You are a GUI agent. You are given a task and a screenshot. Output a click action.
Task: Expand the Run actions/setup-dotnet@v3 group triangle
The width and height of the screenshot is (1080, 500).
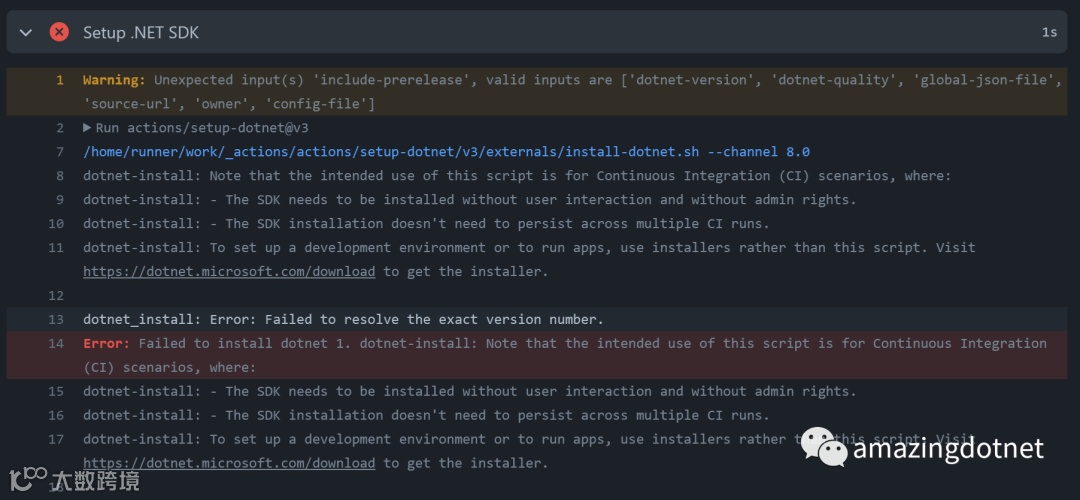pyautogui.click(x=87, y=127)
